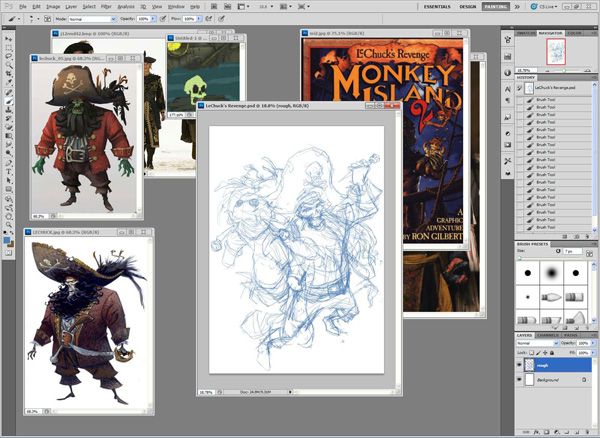Open Flow slider arrow in options bar

(x=199, y=19)
